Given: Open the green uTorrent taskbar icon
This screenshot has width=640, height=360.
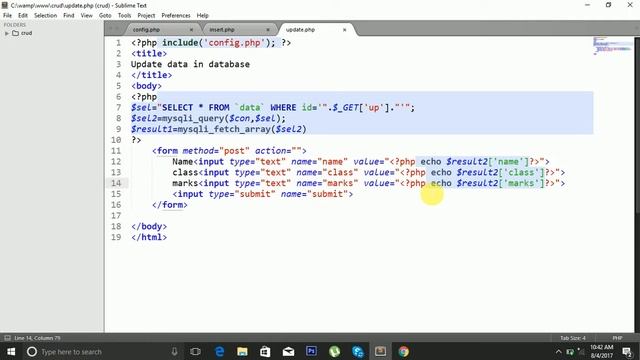Looking at the screenshot, I should point(335,351).
